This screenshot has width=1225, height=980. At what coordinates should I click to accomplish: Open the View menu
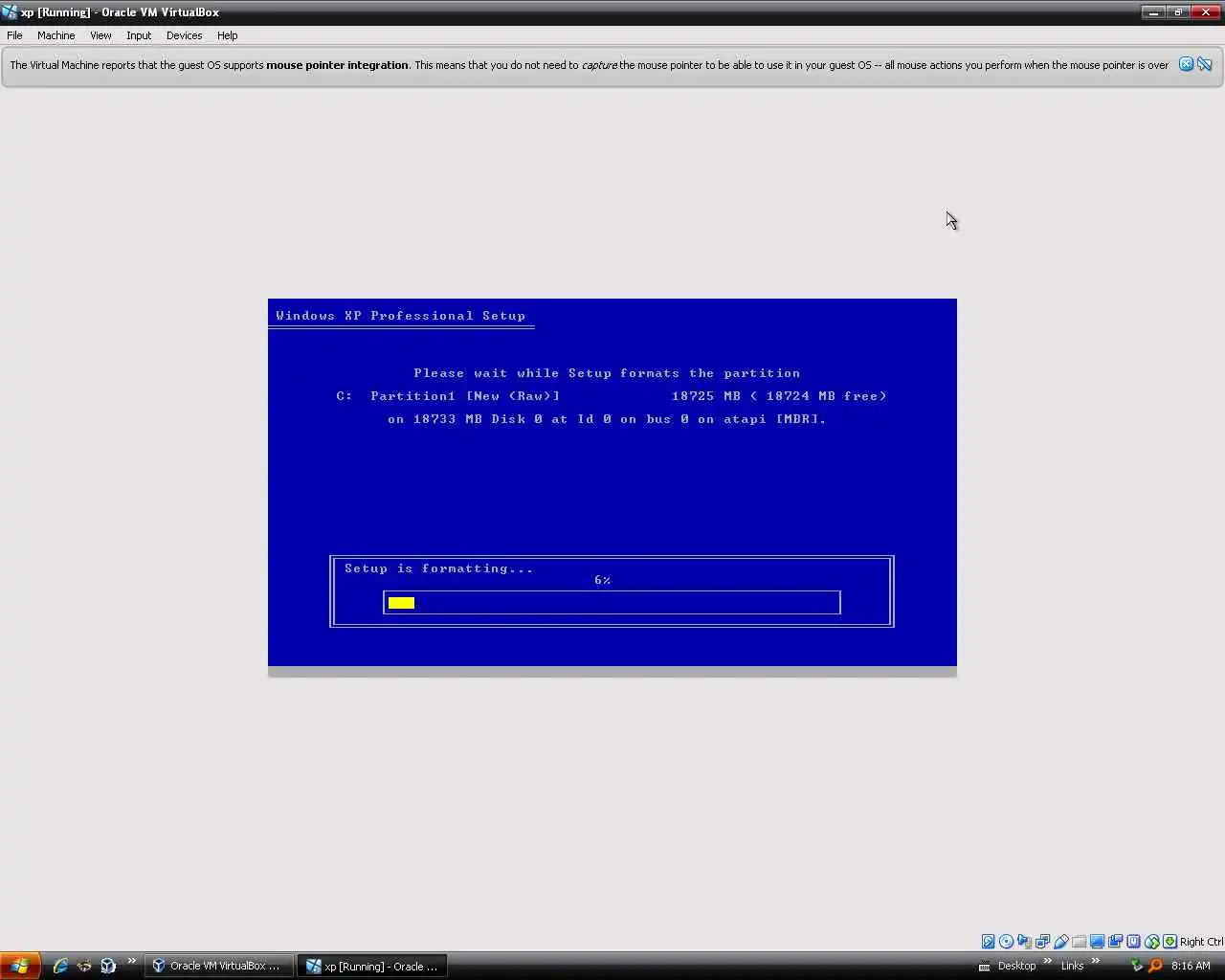pos(100,35)
